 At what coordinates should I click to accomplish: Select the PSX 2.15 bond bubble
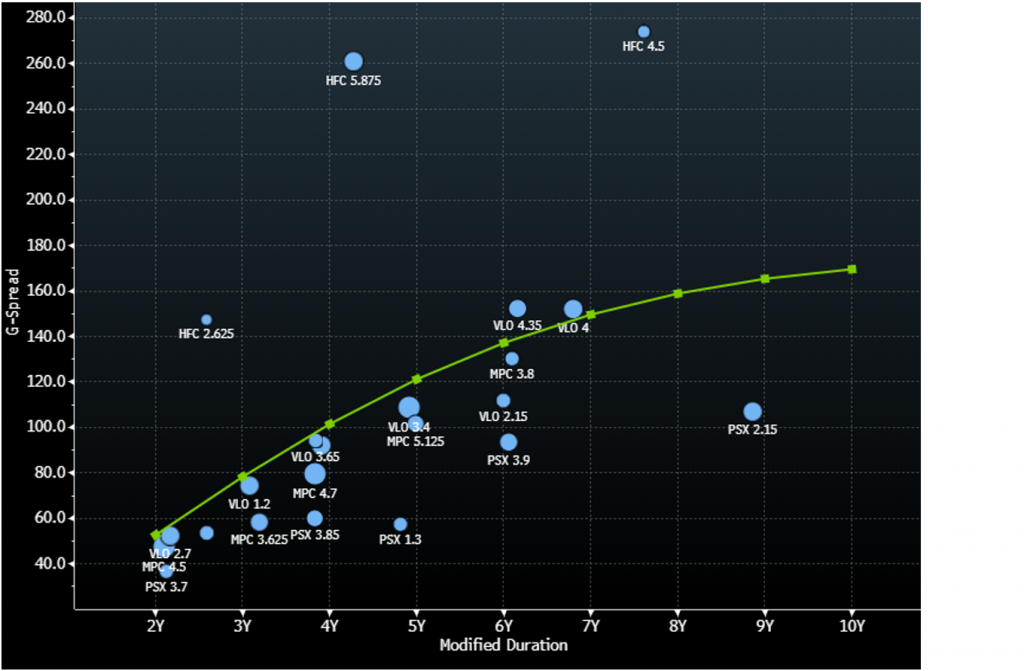[753, 412]
